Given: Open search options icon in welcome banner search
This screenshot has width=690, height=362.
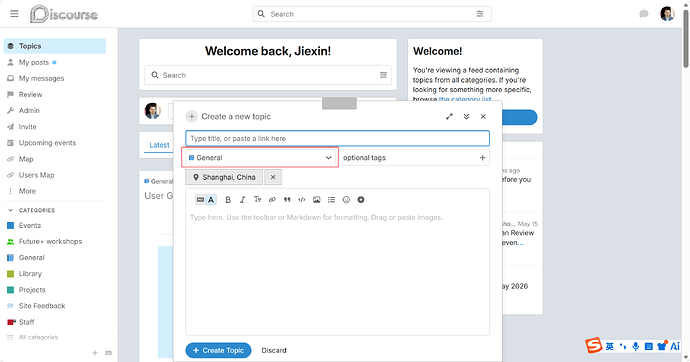Looking at the screenshot, I should tap(383, 75).
